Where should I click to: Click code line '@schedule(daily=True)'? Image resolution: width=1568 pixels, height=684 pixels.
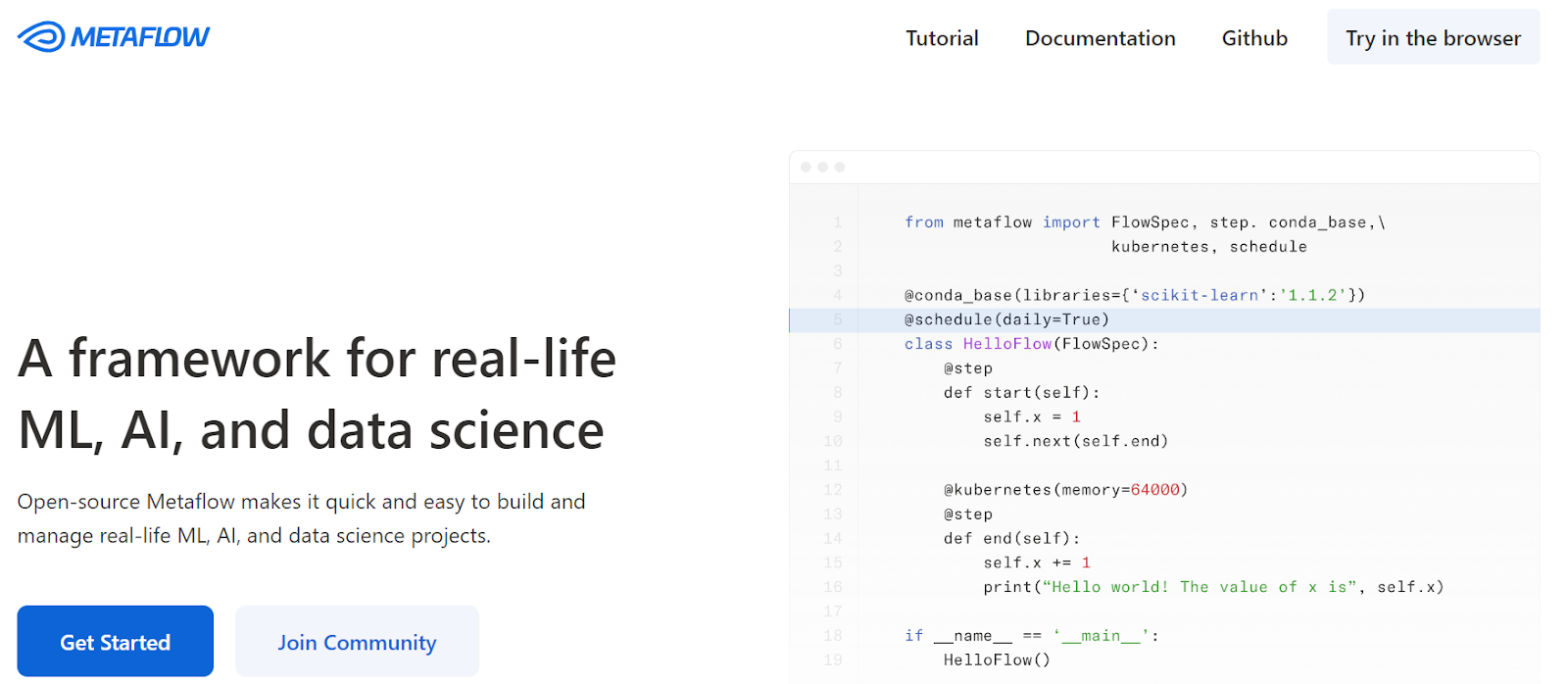(1006, 319)
